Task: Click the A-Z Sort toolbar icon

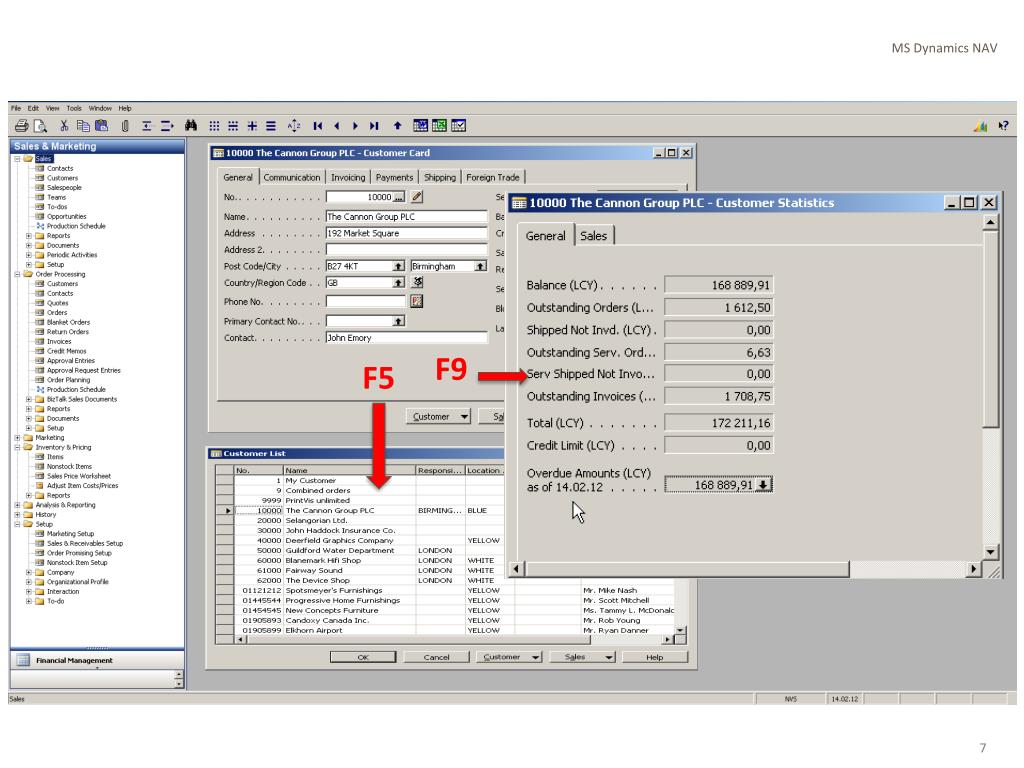Action: (295, 126)
